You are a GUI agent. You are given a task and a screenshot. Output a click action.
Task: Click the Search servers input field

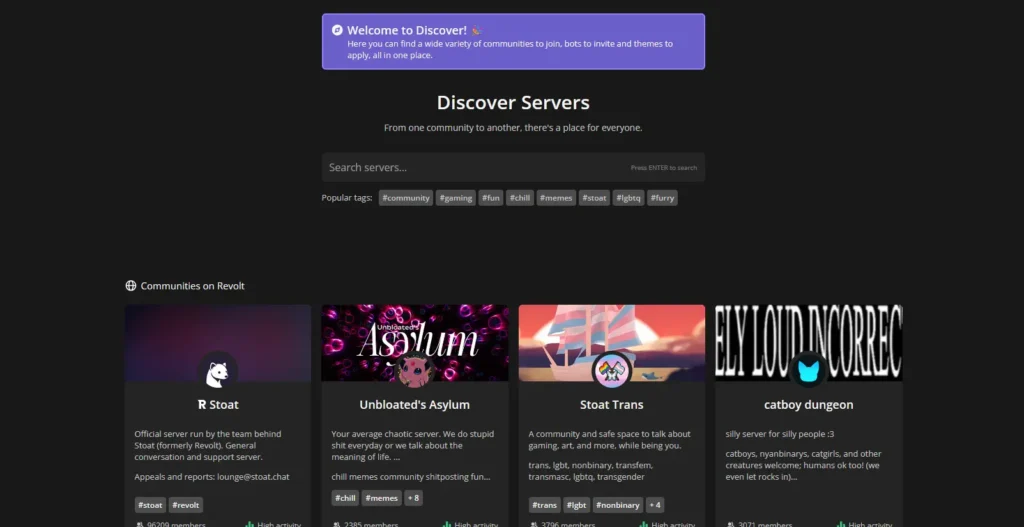[513, 167]
